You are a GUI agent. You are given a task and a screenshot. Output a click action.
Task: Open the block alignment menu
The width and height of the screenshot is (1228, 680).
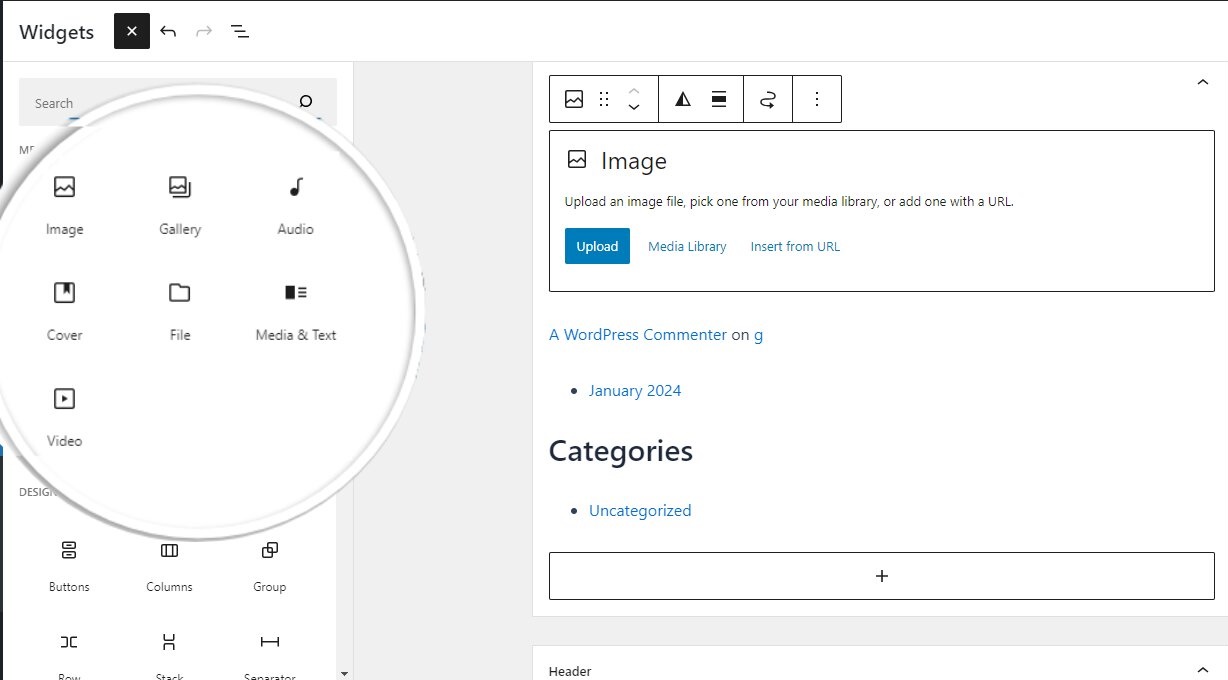pos(718,99)
